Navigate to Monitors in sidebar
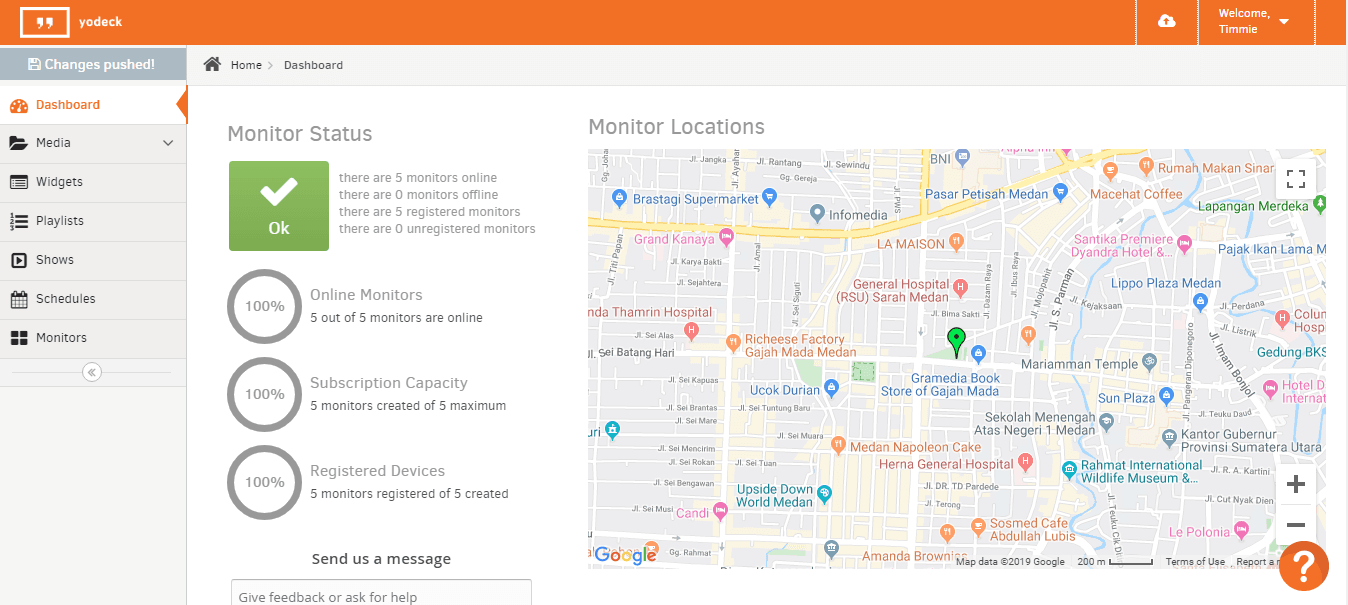1348x605 pixels. (x=61, y=338)
